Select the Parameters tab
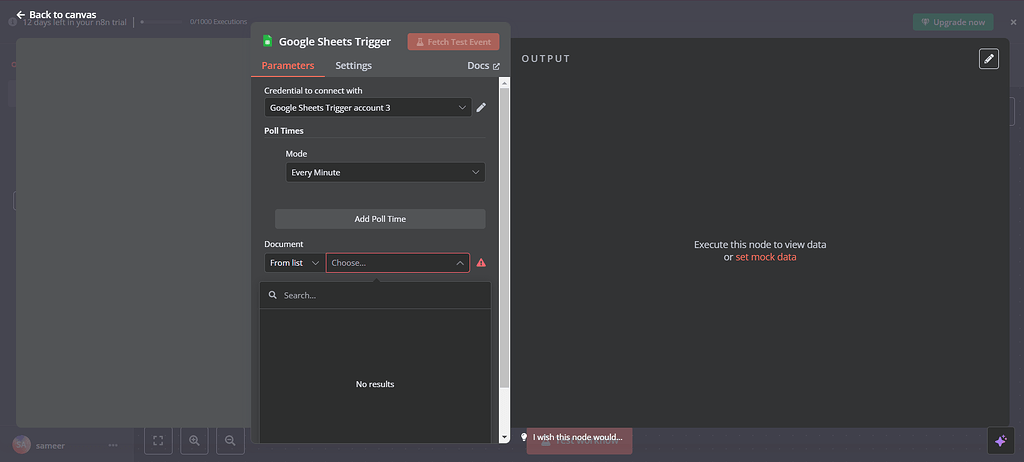This screenshot has height=462, width=1024. click(x=287, y=66)
